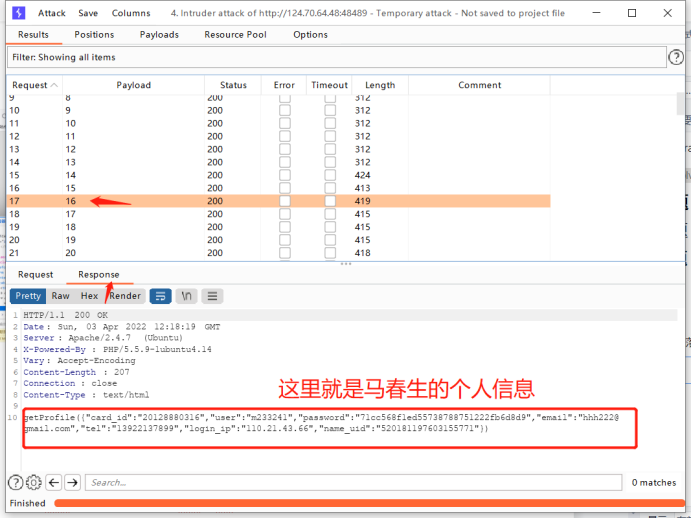Open the response viewer hamburger menu icon
This screenshot has height=518, width=692.
pos(212,296)
